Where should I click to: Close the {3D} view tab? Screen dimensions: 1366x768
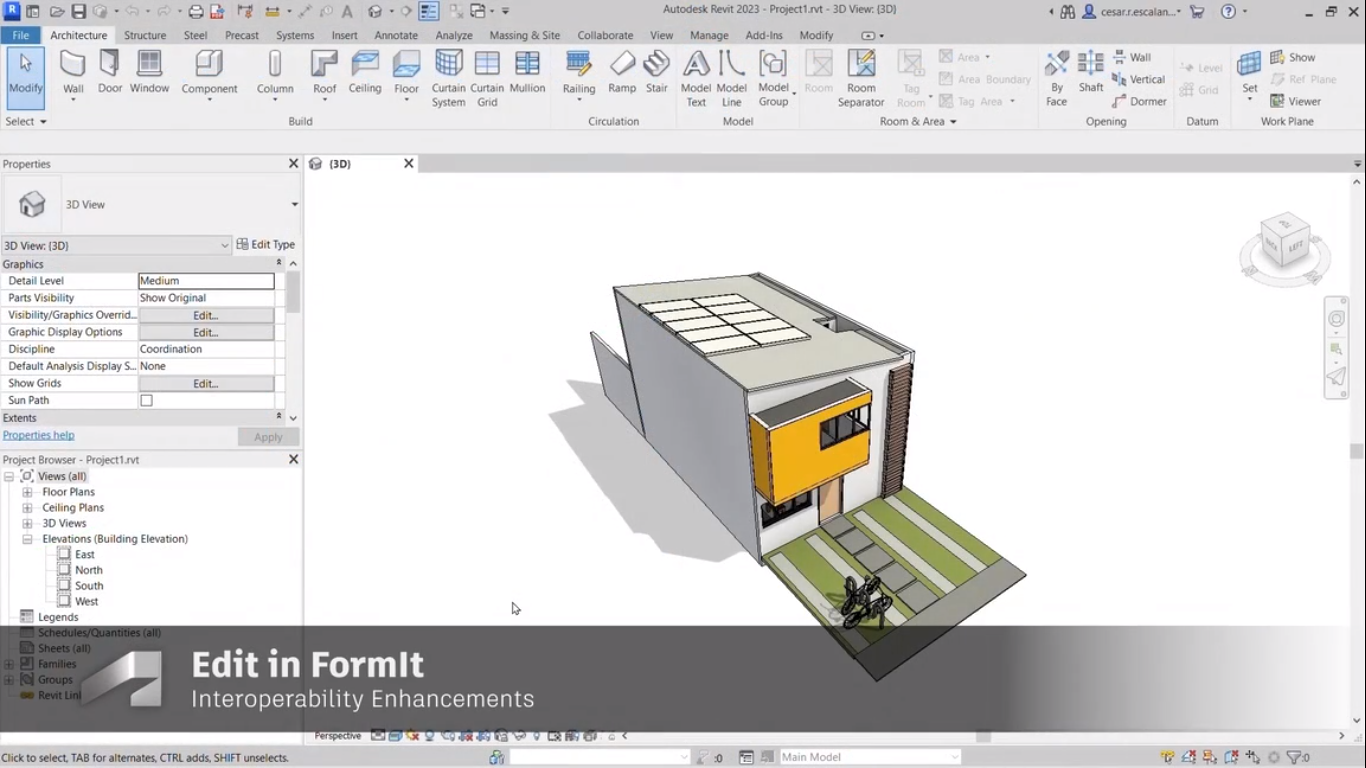pos(408,163)
